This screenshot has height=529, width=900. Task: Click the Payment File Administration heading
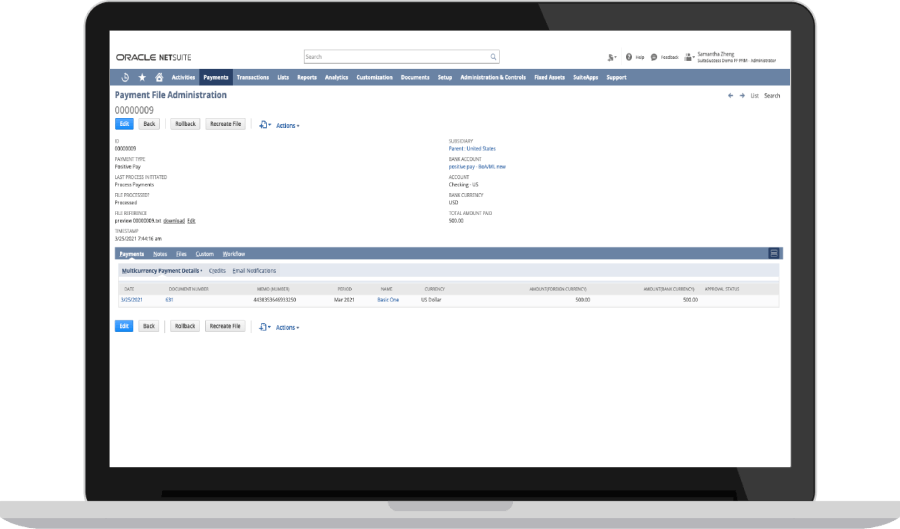(170, 95)
